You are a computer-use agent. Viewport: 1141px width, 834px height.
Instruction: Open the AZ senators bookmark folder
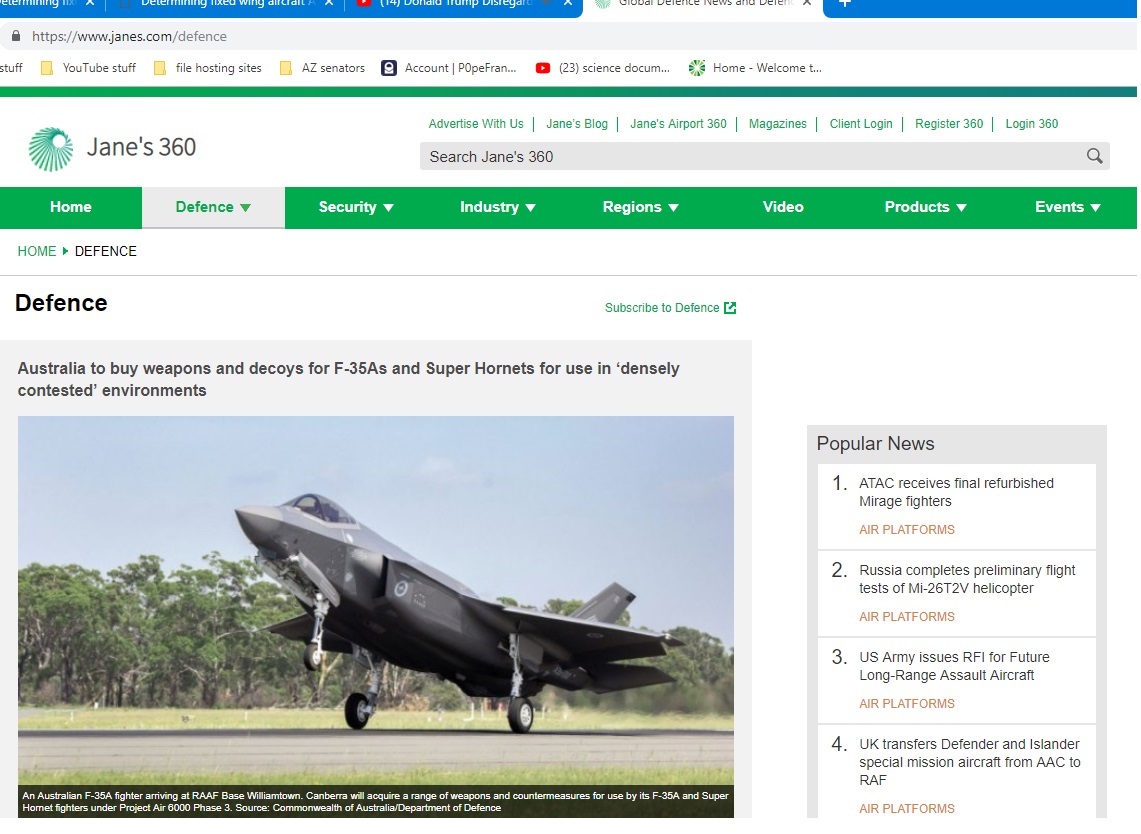323,68
